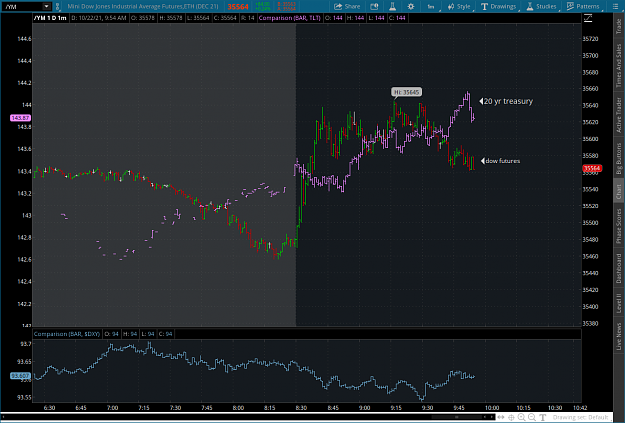Click the dow futures text annotation
Viewport: 625px width, 423px height.
502,161
